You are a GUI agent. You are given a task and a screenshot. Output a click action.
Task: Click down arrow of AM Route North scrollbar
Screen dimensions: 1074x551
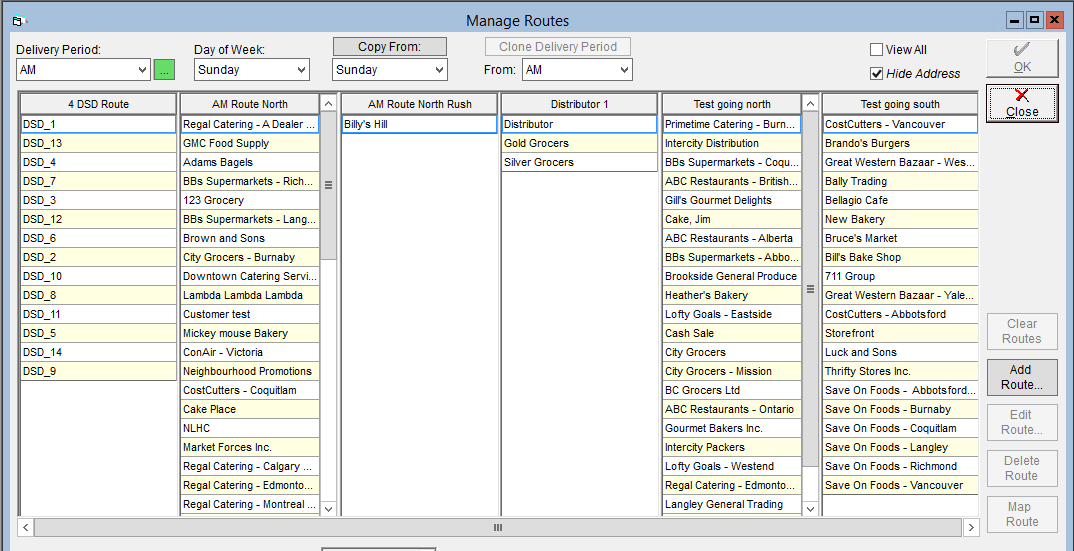(328, 509)
